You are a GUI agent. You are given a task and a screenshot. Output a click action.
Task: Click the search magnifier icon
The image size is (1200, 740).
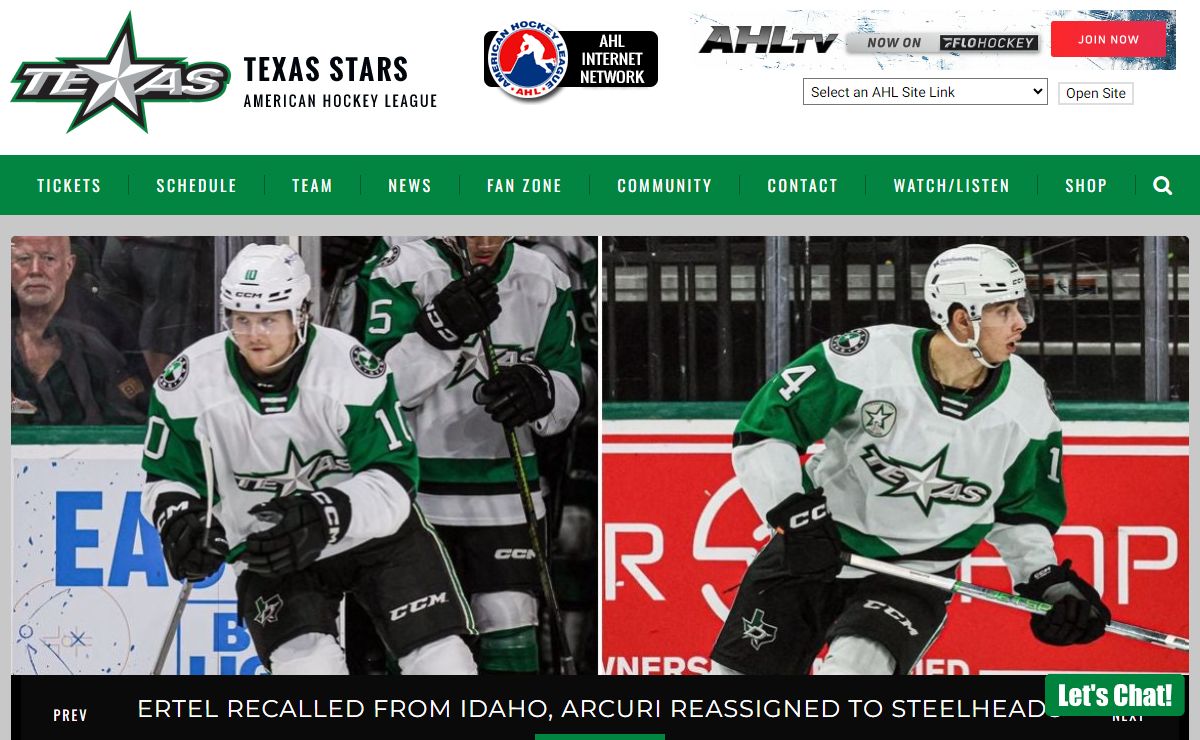click(x=1162, y=185)
